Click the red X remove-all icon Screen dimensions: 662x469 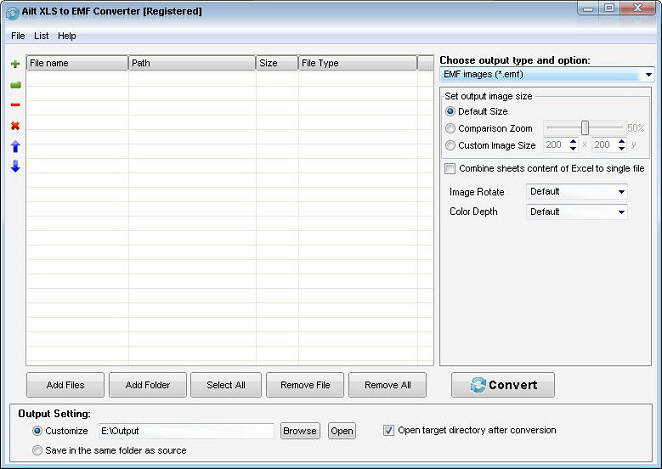pos(15,126)
